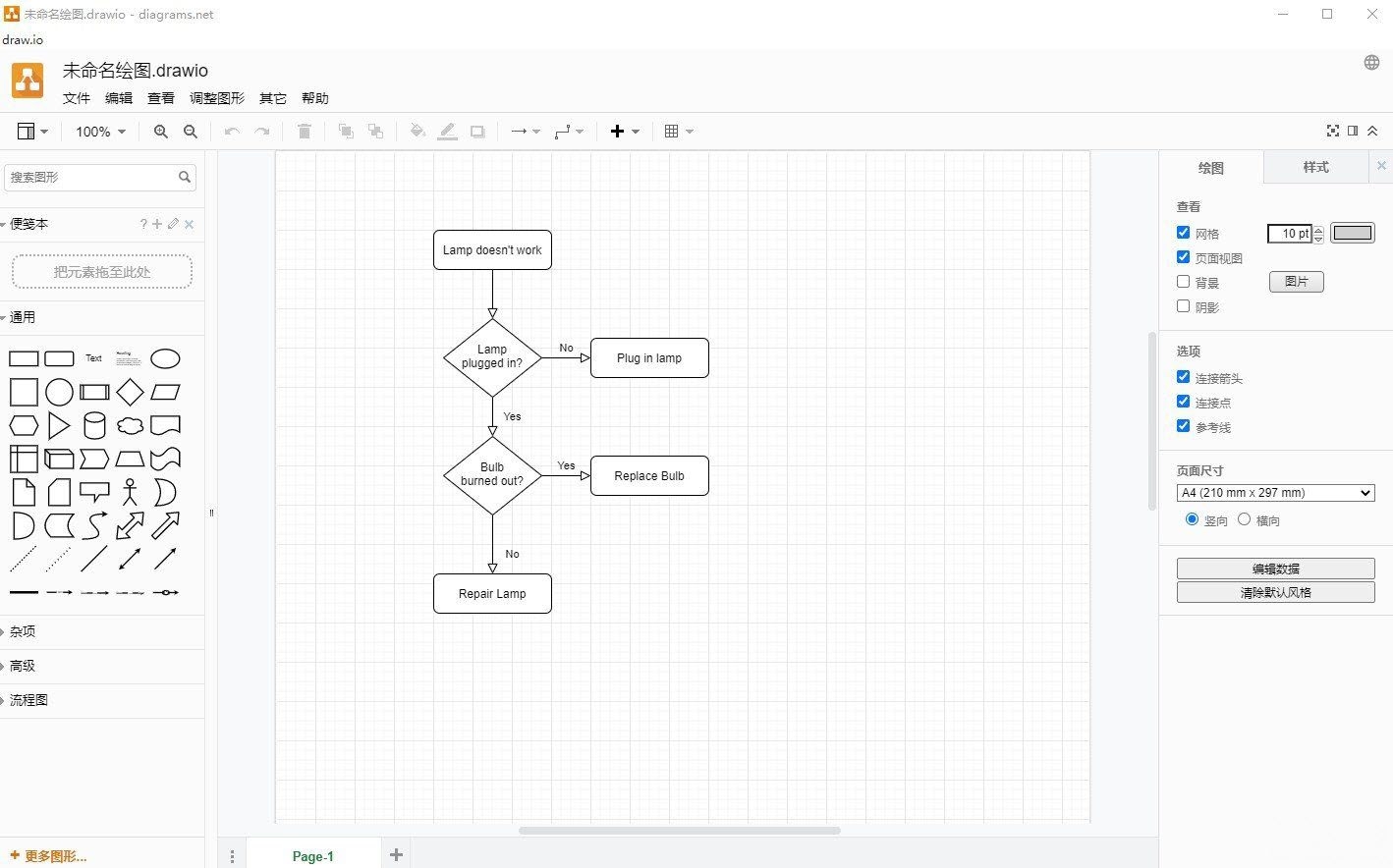This screenshot has height=868, width=1393.
Task: Click the fill color bucket icon
Action: [x=418, y=132]
